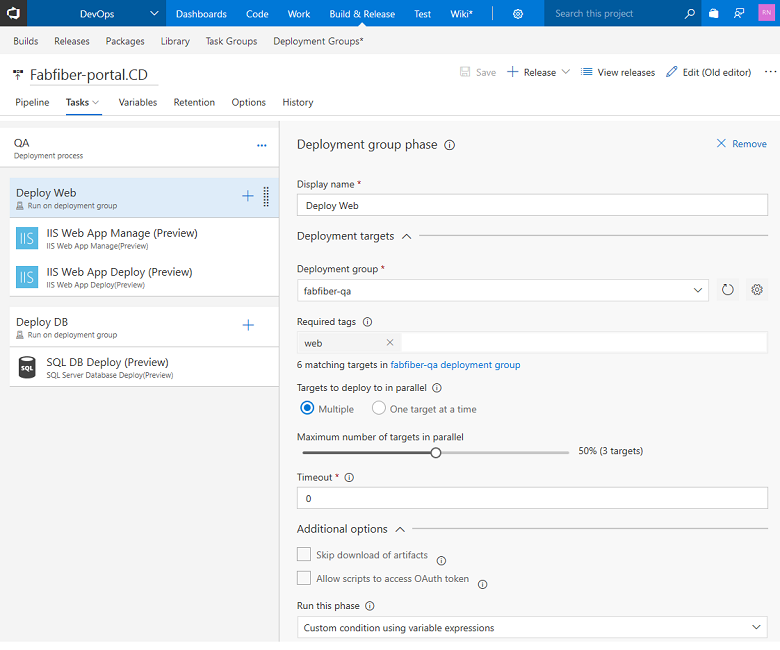Image resolution: width=780 pixels, height=650 pixels.
Task: Select One target at a time option
Action: 379,408
